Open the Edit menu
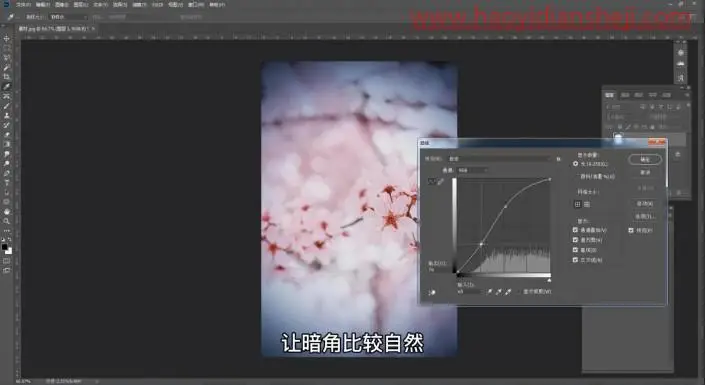 [42, 4]
